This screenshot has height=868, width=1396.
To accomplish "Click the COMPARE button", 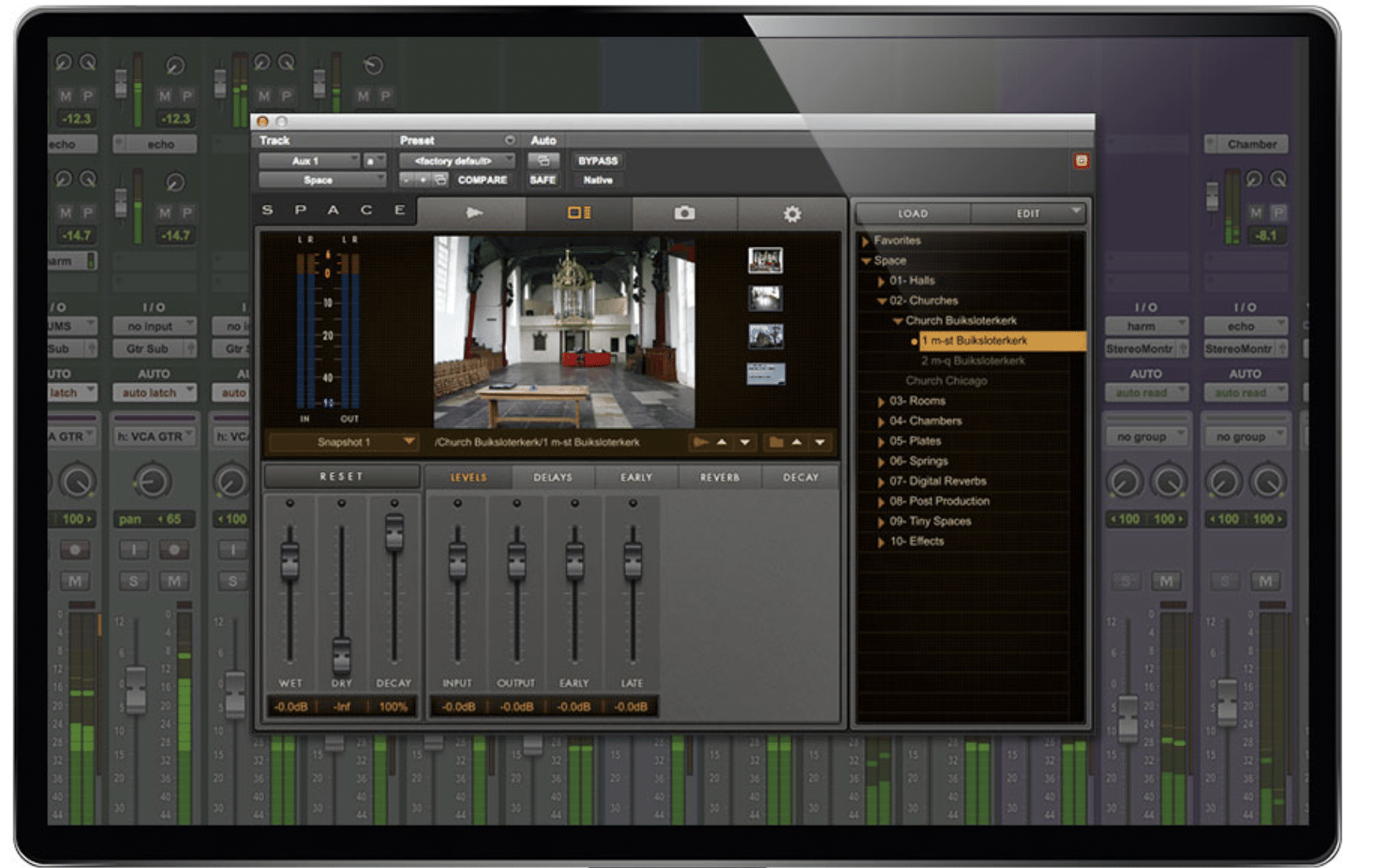I will coord(482,180).
